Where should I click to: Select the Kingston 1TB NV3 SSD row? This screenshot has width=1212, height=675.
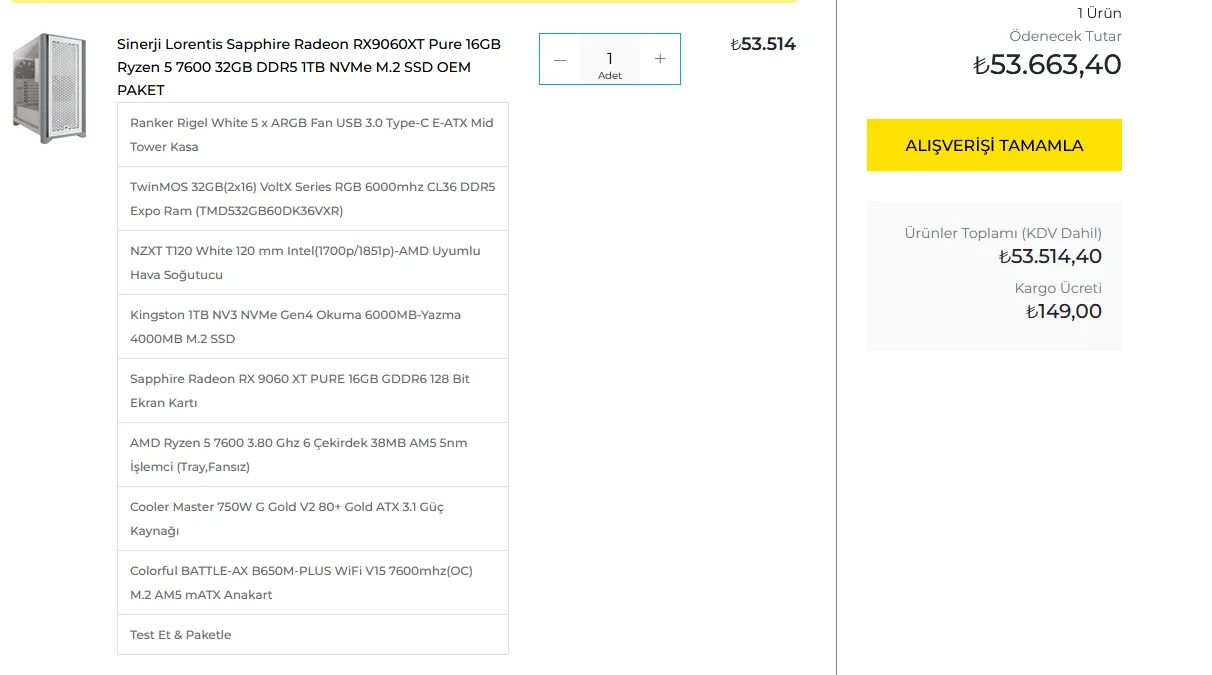point(312,326)
